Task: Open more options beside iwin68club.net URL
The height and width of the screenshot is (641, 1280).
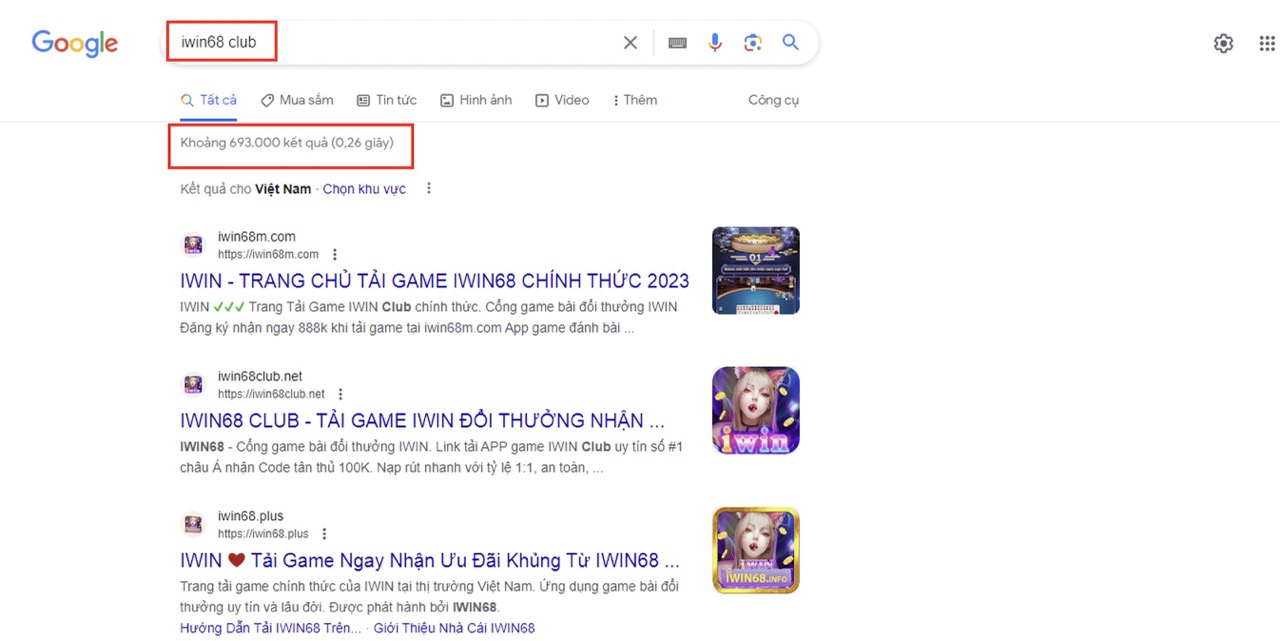Action: (x=341, y=394)
